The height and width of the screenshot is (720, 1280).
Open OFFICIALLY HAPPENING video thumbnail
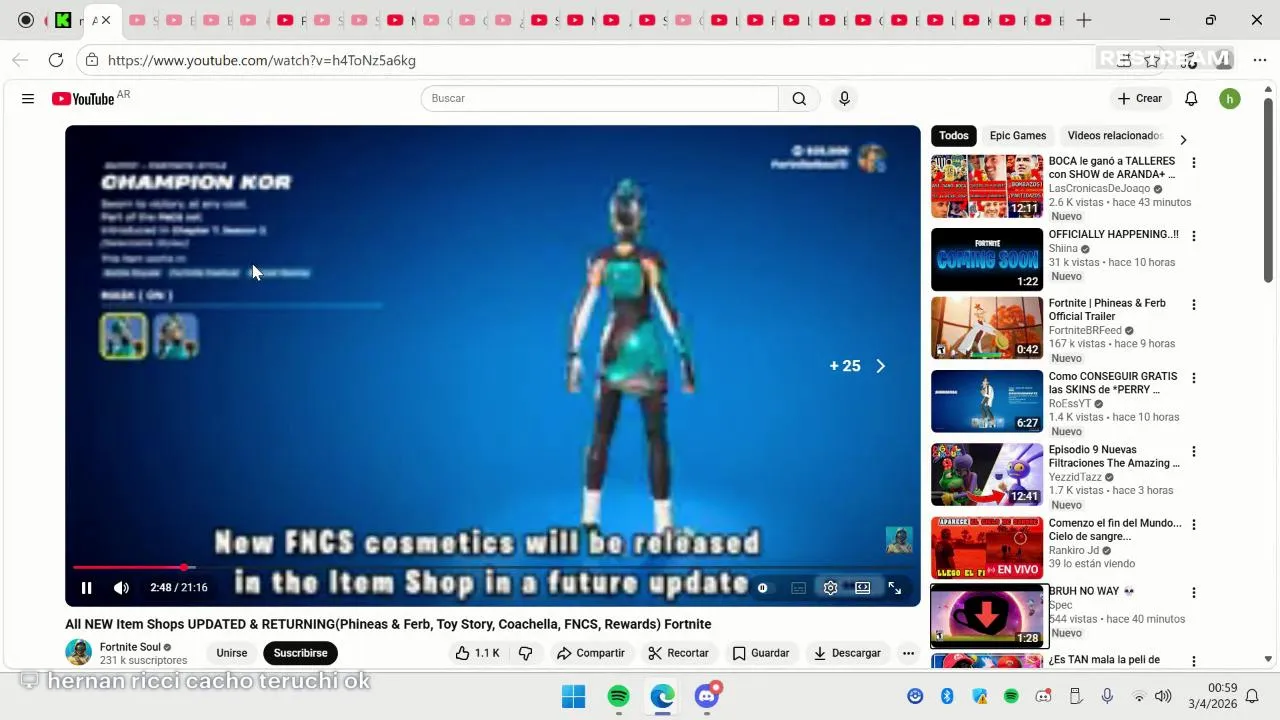987,259
